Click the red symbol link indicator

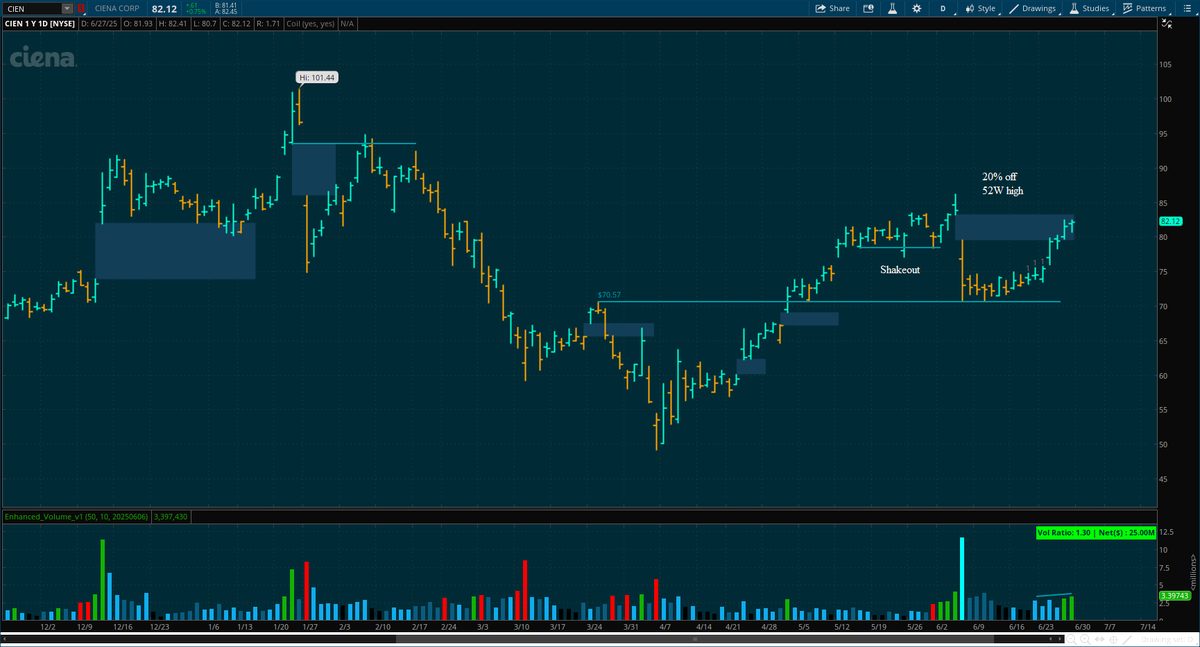tap(81, 8)
